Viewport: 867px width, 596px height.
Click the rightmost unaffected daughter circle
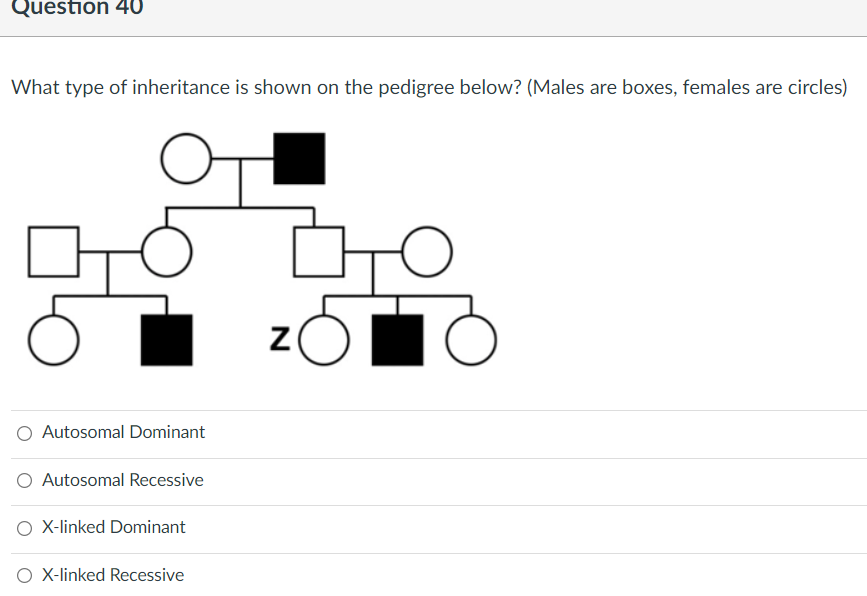click(472, 341)
